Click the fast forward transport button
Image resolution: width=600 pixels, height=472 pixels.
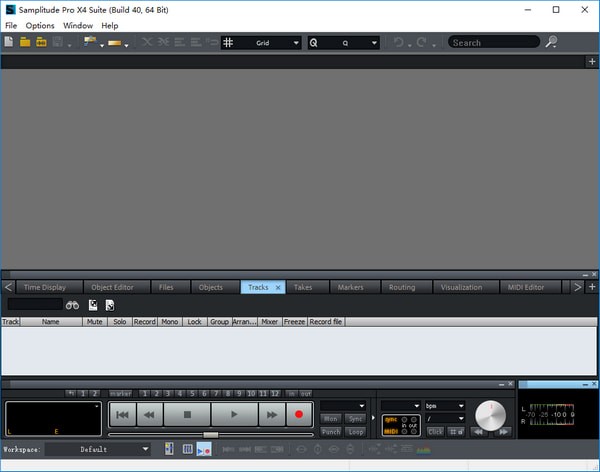click(272, 415)
